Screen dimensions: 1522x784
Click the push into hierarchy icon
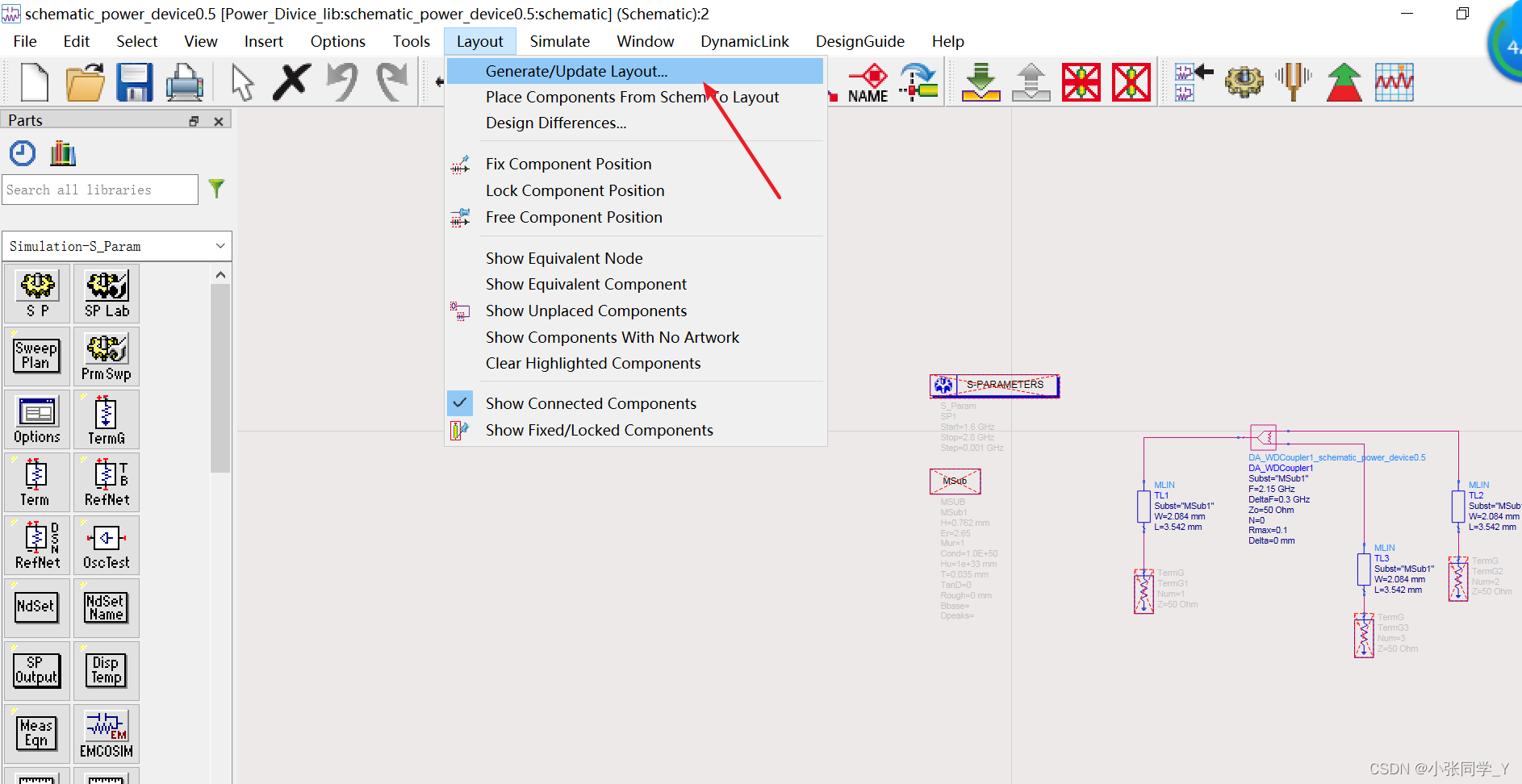(981, 81)
